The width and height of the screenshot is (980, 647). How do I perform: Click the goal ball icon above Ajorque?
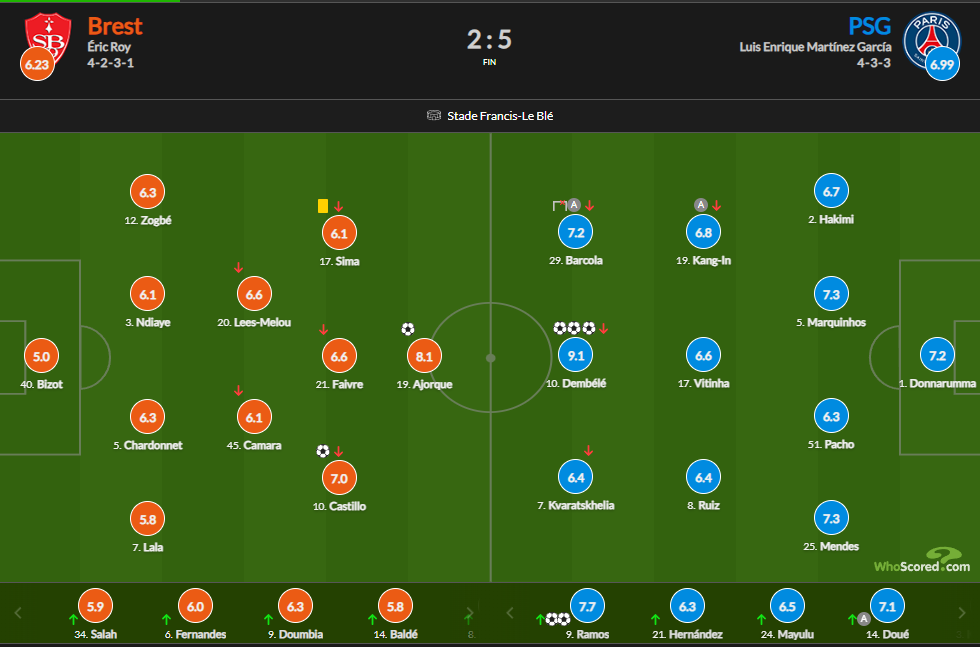(x=407, y=329)
